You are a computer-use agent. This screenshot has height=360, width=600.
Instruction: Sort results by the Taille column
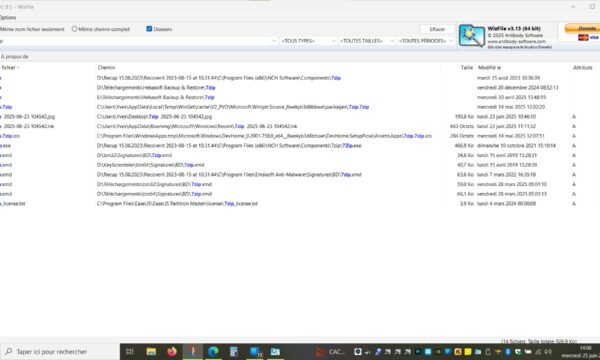coord(466,68)
